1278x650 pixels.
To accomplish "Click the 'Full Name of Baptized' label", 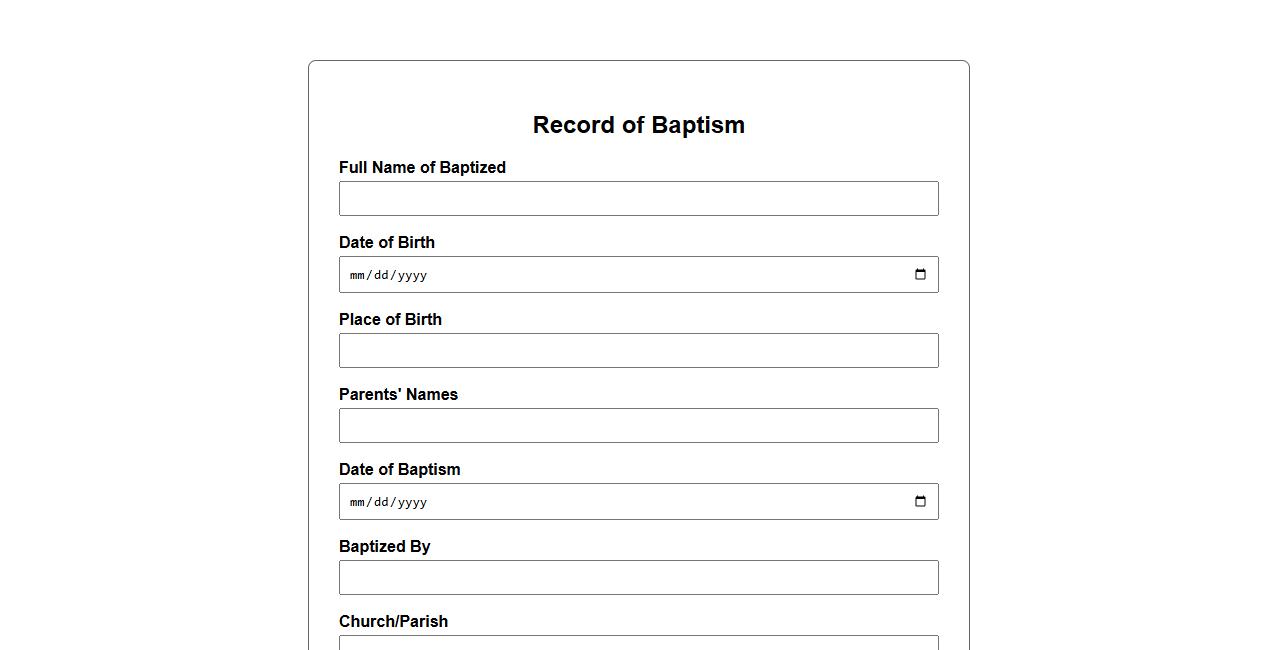I will tap(422, 168).
